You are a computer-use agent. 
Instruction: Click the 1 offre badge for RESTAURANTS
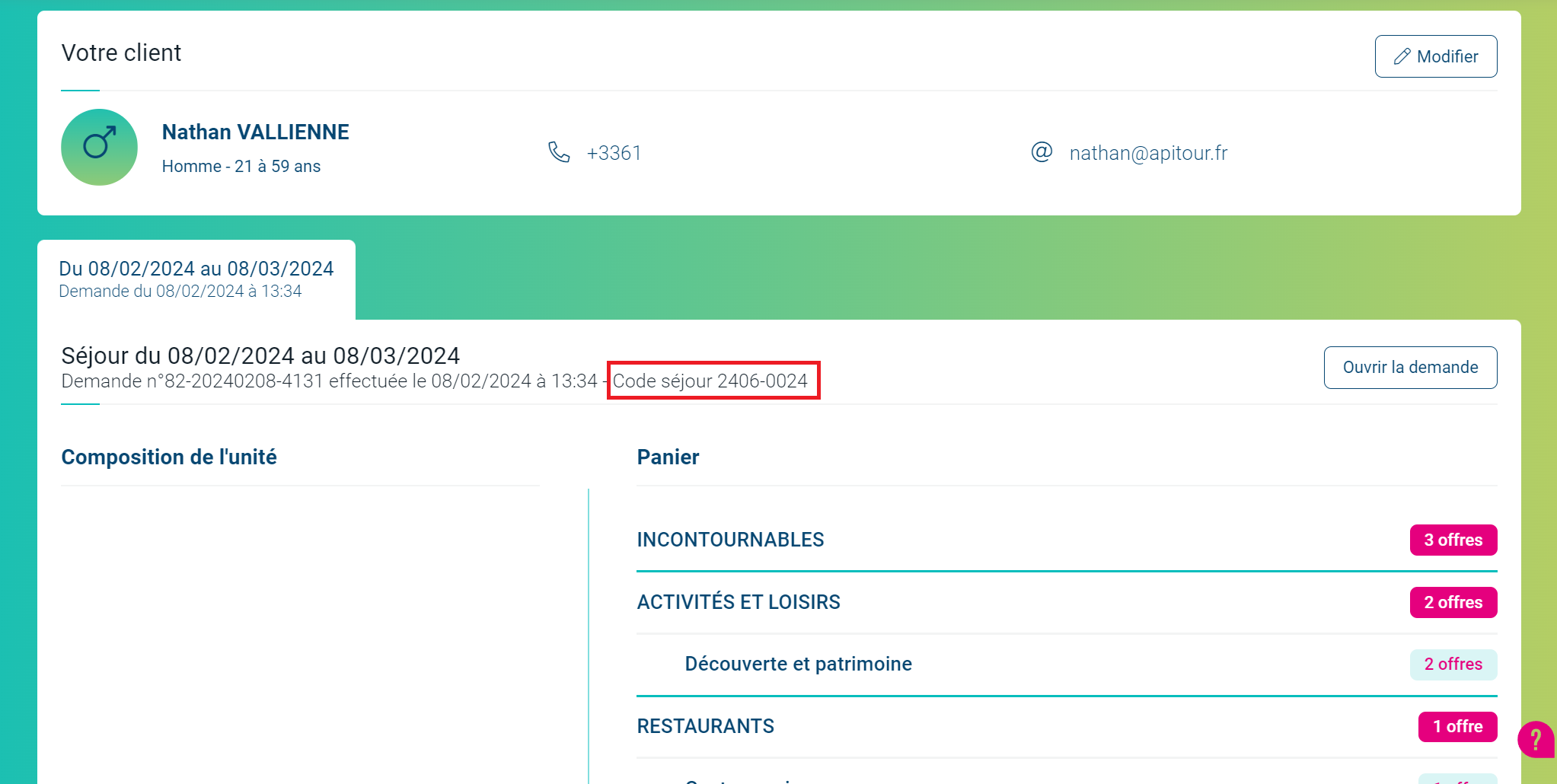point(1456,726)
